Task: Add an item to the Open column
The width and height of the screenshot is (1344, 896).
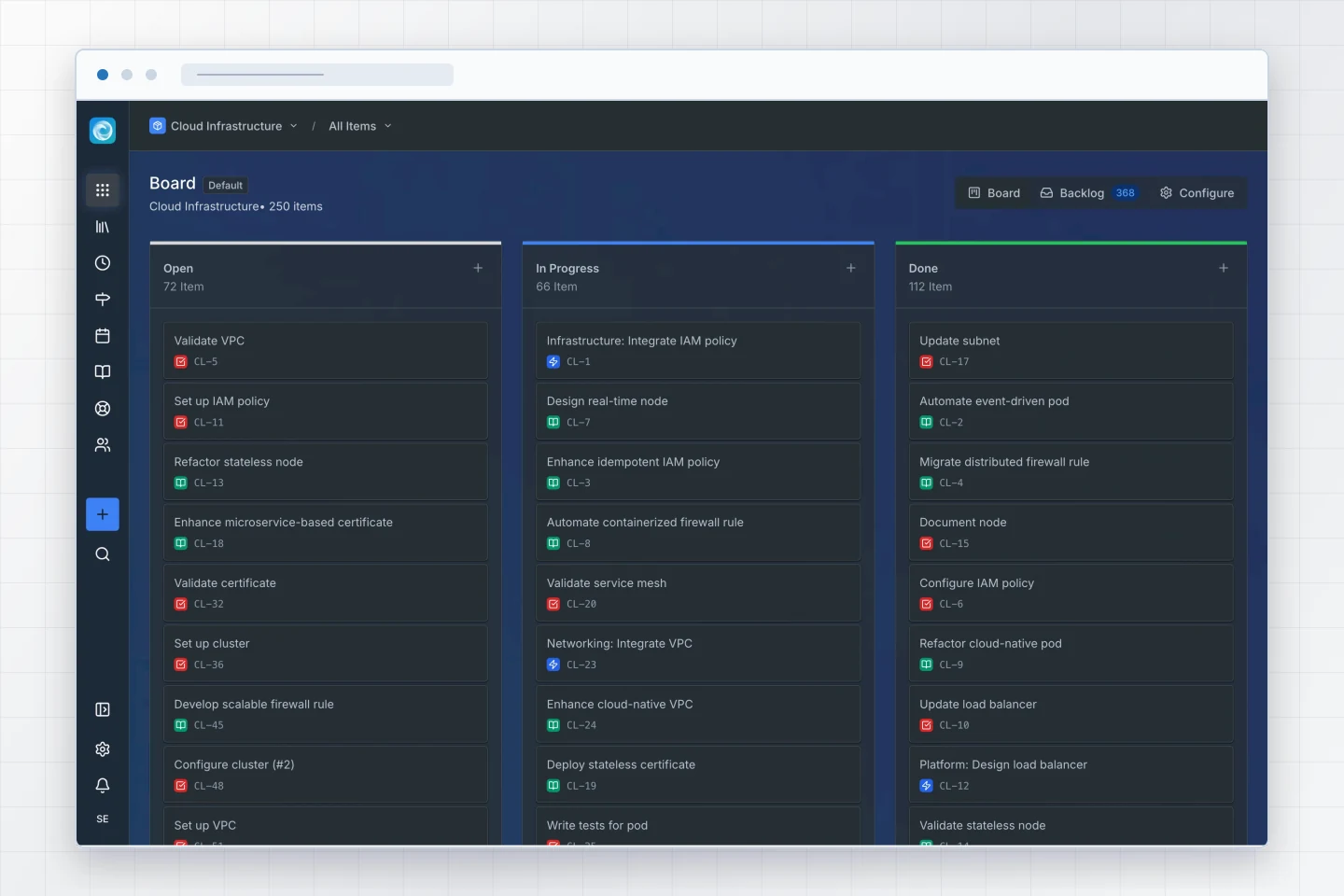Action: [478, 268]
